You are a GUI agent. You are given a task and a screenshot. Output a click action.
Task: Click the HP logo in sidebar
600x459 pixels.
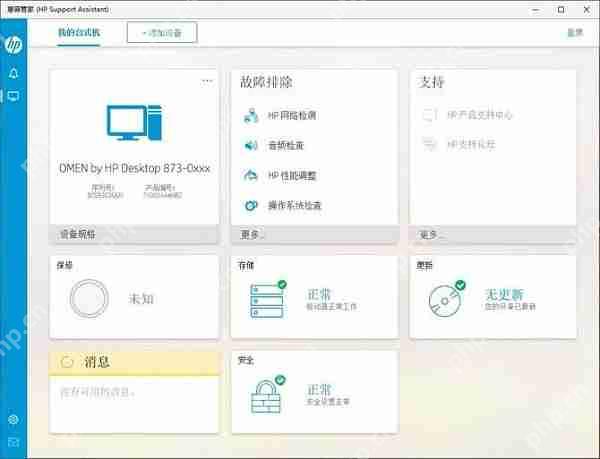pyautogui.click(x=13, y=45)
